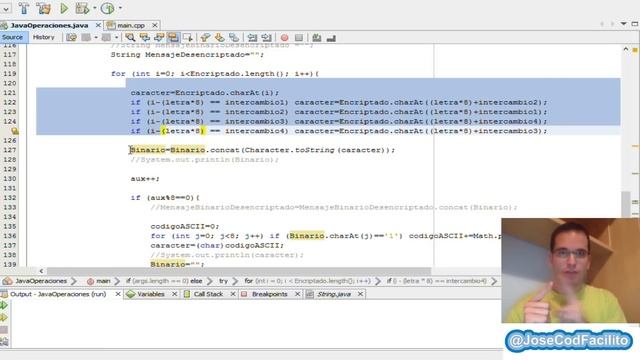Open the Profile Project dropdown arrow
Screen dimensions: 640x360
pyautogui.click(x=120, y=8)
